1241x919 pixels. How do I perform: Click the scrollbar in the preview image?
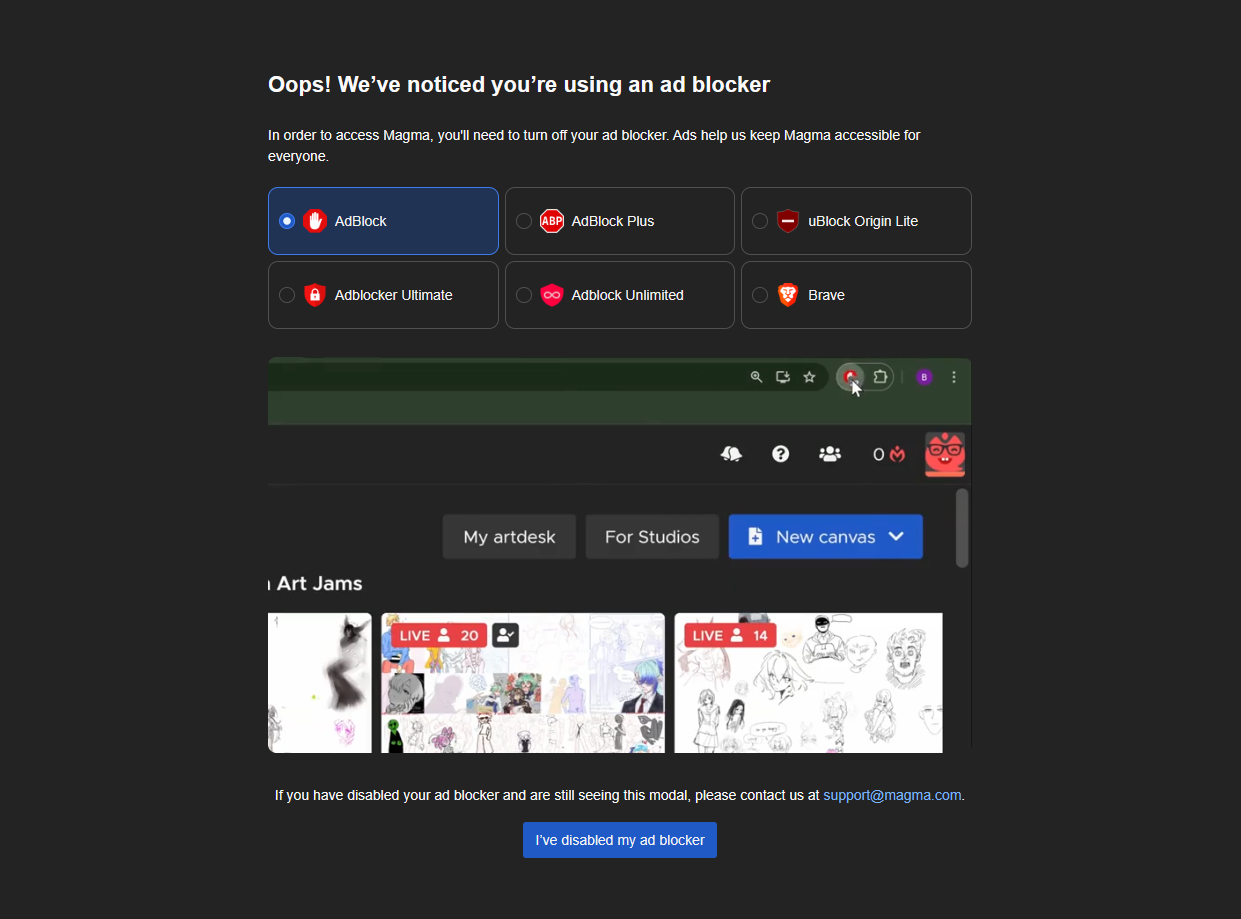962,528
